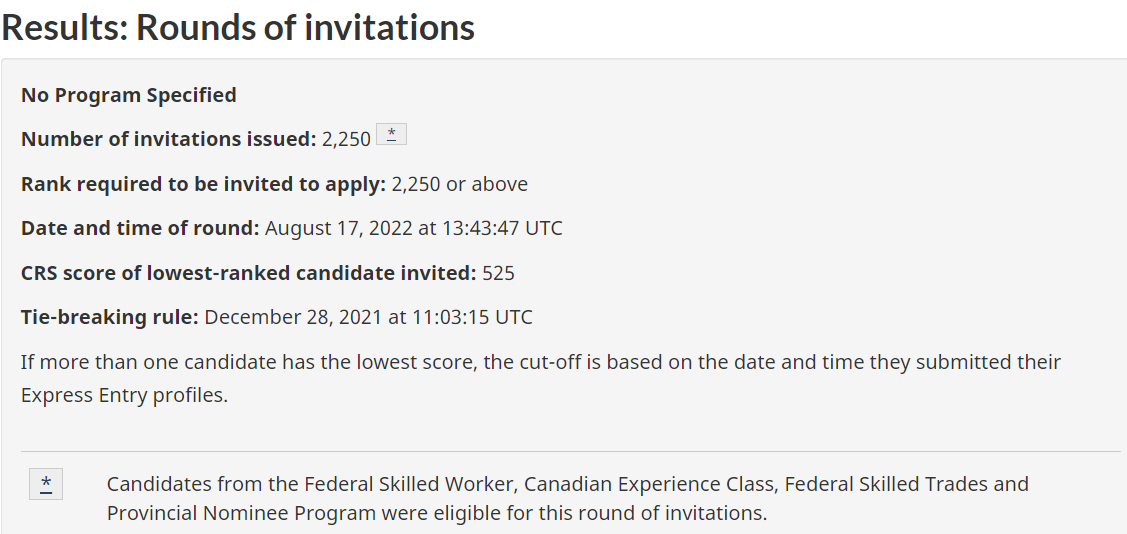This screenshot has width=1127, height=534.
Task: Click the 'CRS score of lowest-ranked candidate' label
Action: pos(248,273)
